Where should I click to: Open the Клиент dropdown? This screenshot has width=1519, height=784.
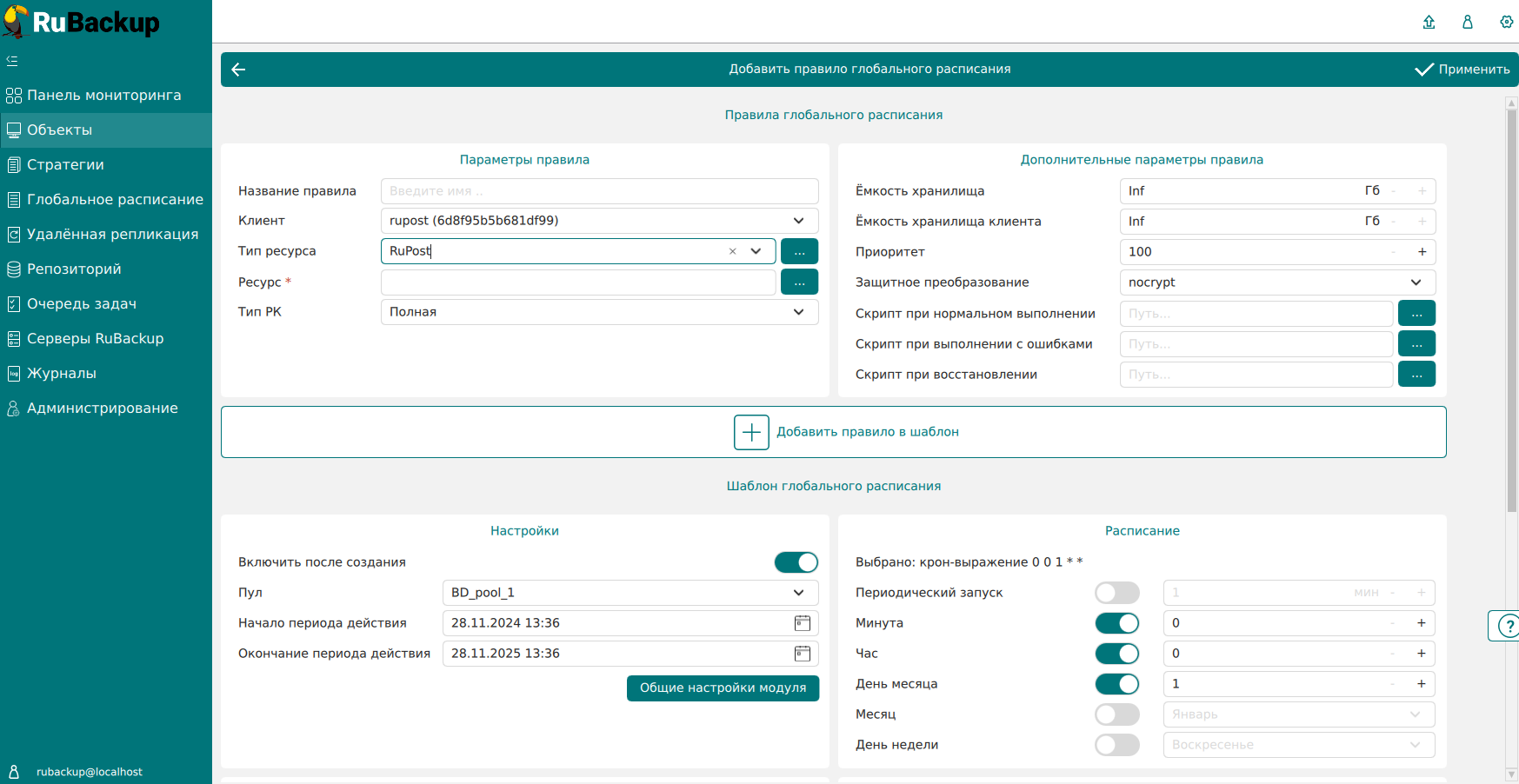(x=599, y=221)
